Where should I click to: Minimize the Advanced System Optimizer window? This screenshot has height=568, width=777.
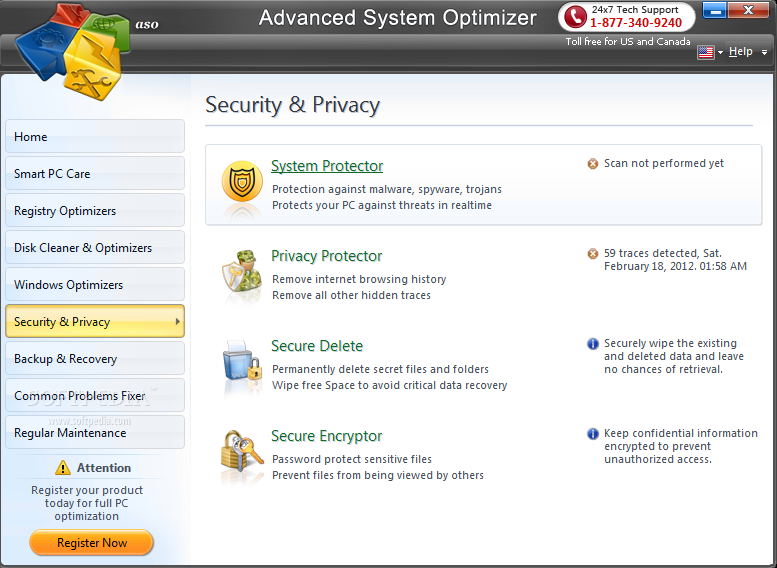(x=715, y=10)
